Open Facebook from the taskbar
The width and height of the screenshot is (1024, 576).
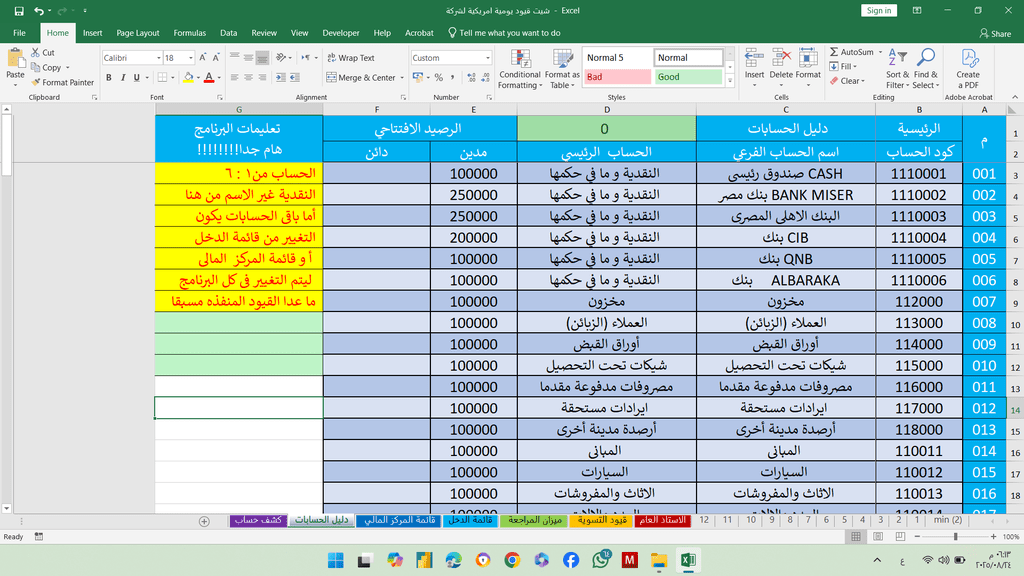(x=571, y=560)
